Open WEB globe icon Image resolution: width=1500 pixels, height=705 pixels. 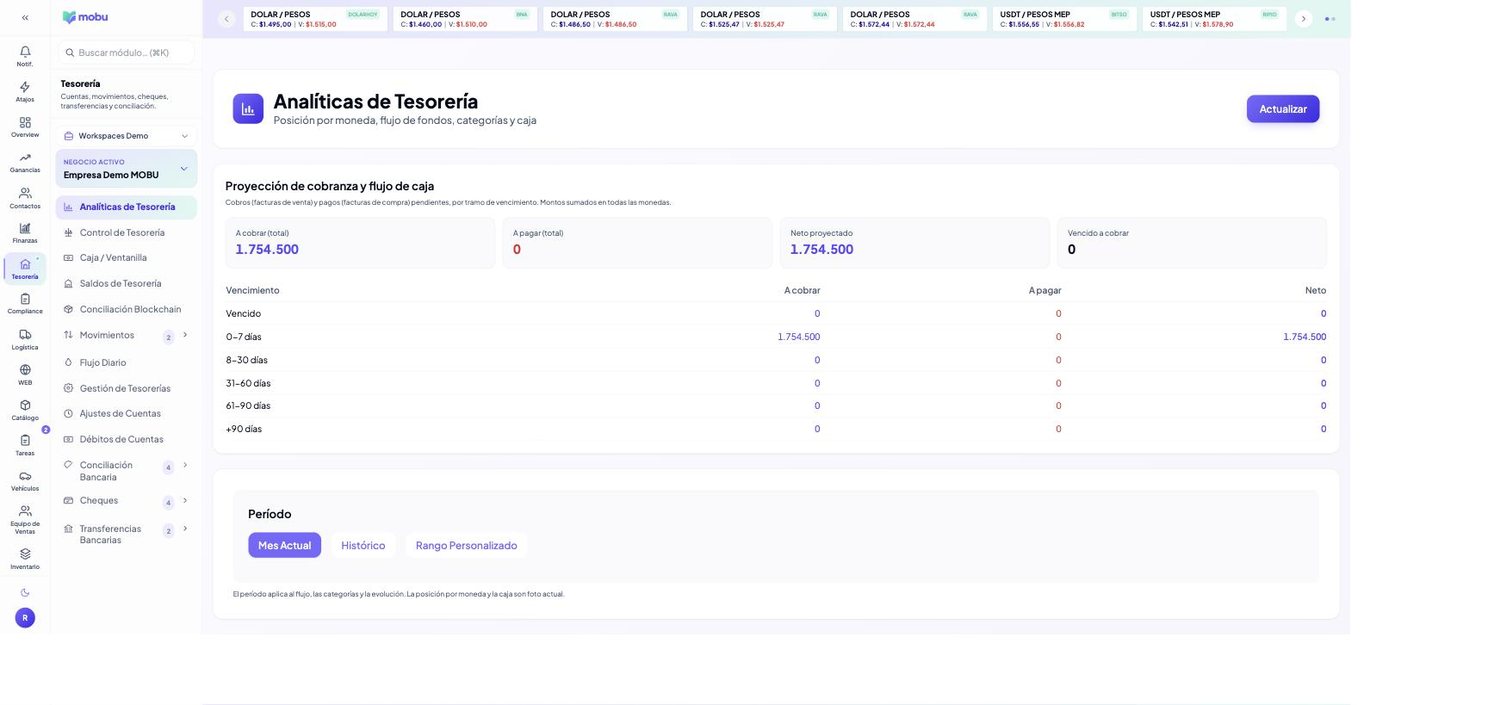coord(25,369)
